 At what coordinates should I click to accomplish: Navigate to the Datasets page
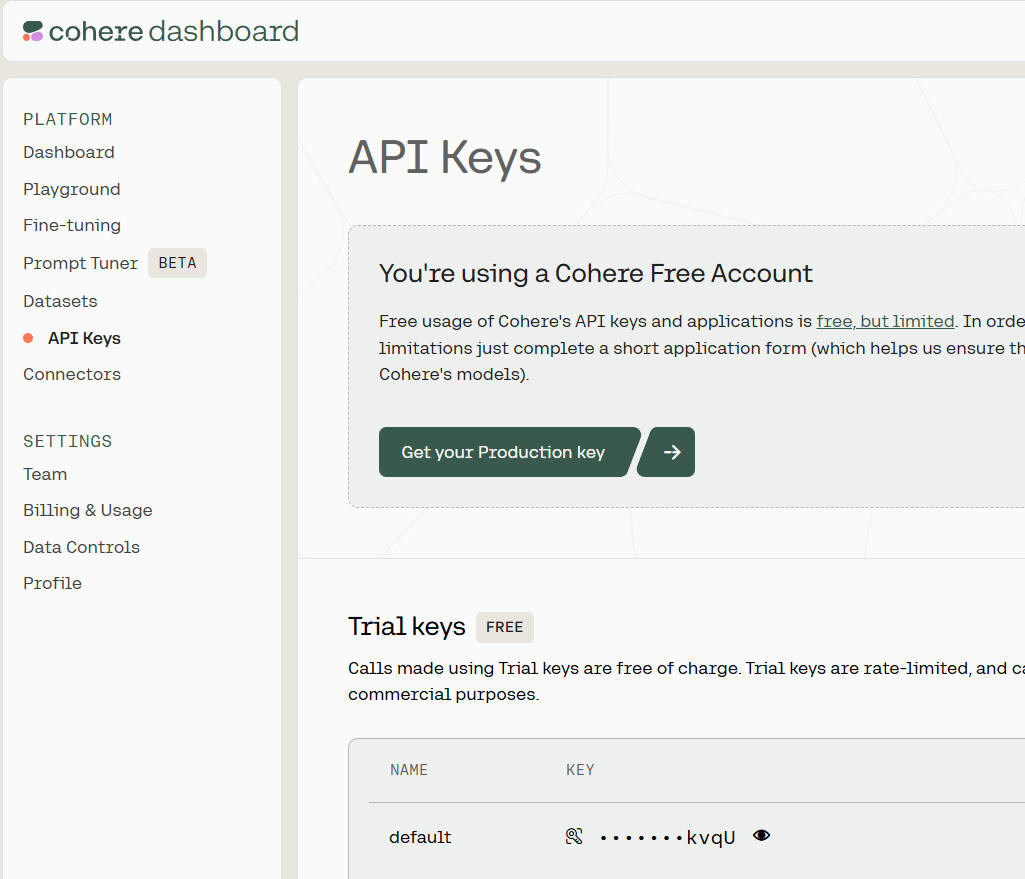(60, 301)
